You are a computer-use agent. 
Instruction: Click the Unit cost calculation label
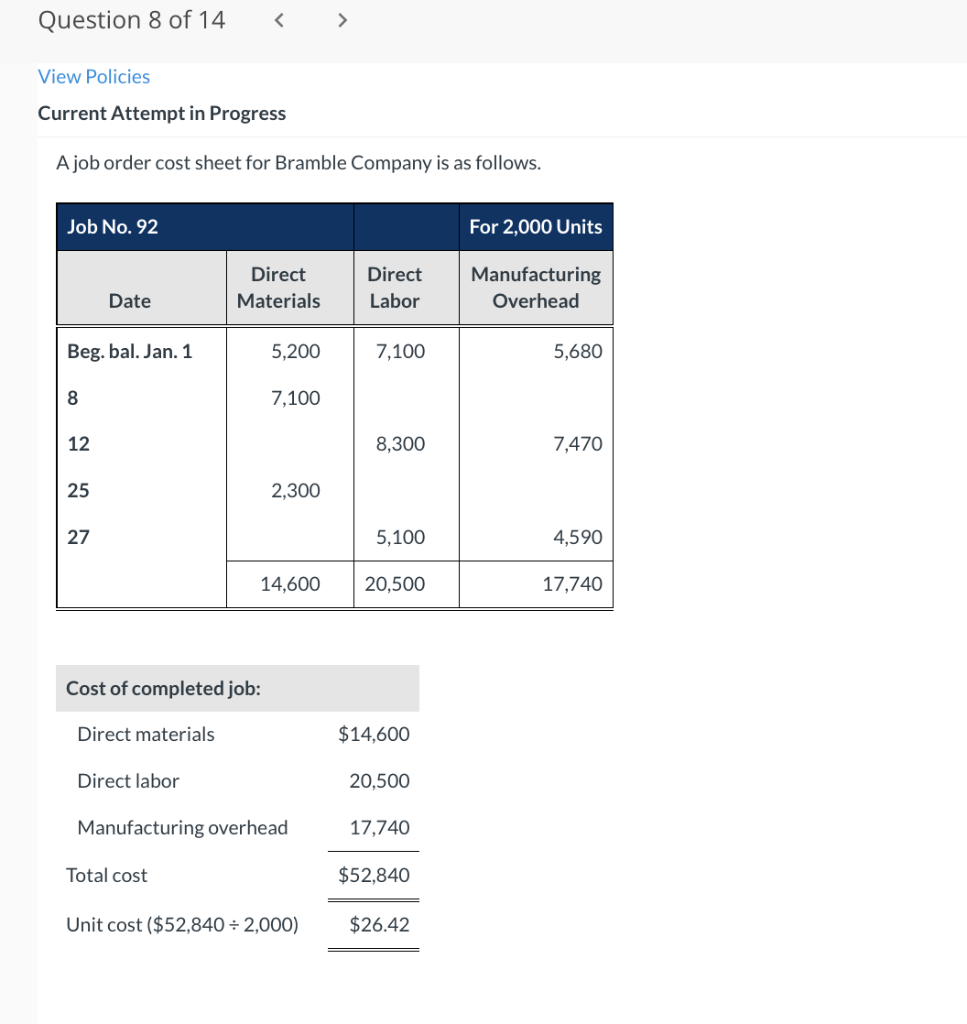182,924
